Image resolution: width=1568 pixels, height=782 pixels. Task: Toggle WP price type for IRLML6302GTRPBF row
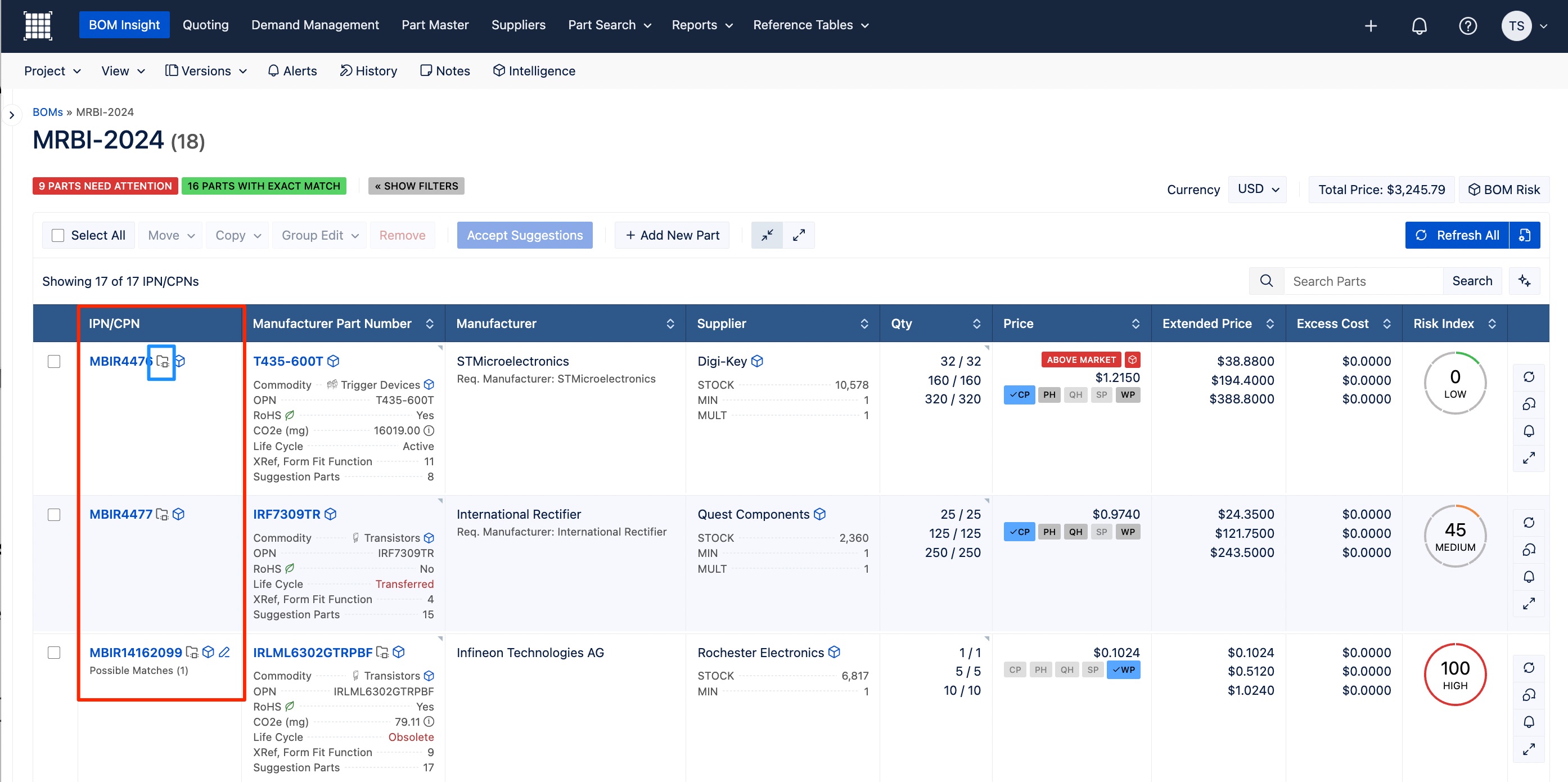click(1124, 670)
